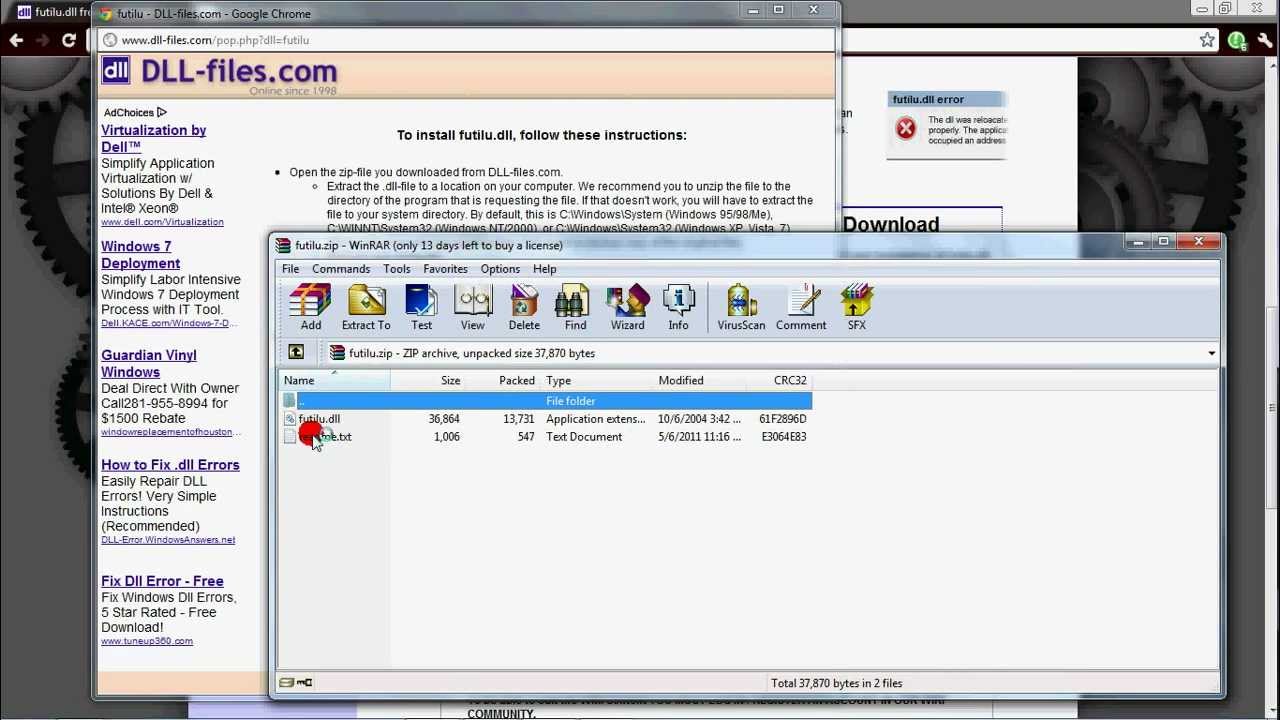1280x720 pixels.
Task: Open the File menu in WinRAR
Action: pos(290,269)
